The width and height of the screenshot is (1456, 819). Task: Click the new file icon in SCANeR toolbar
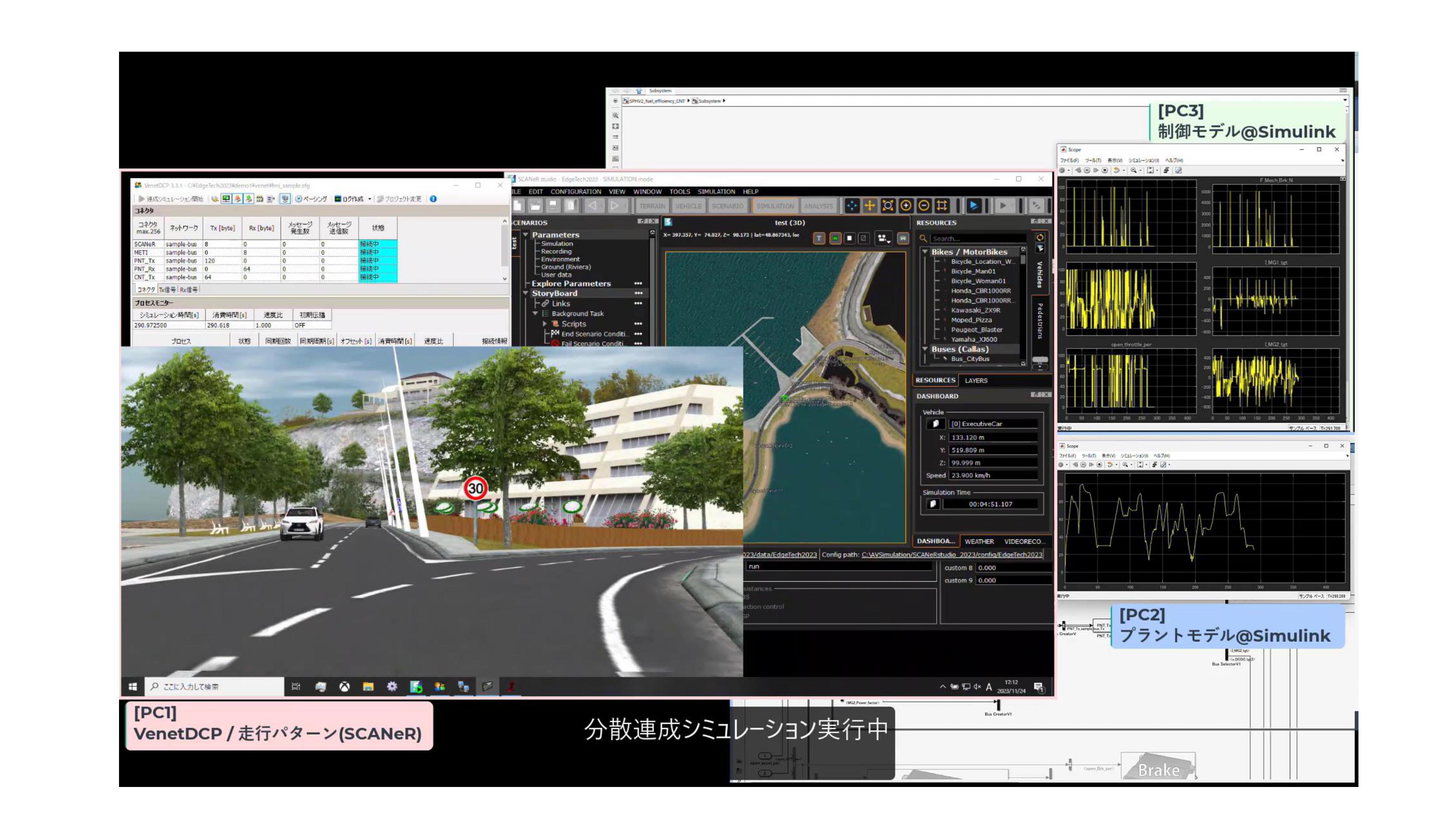[518, 206]
